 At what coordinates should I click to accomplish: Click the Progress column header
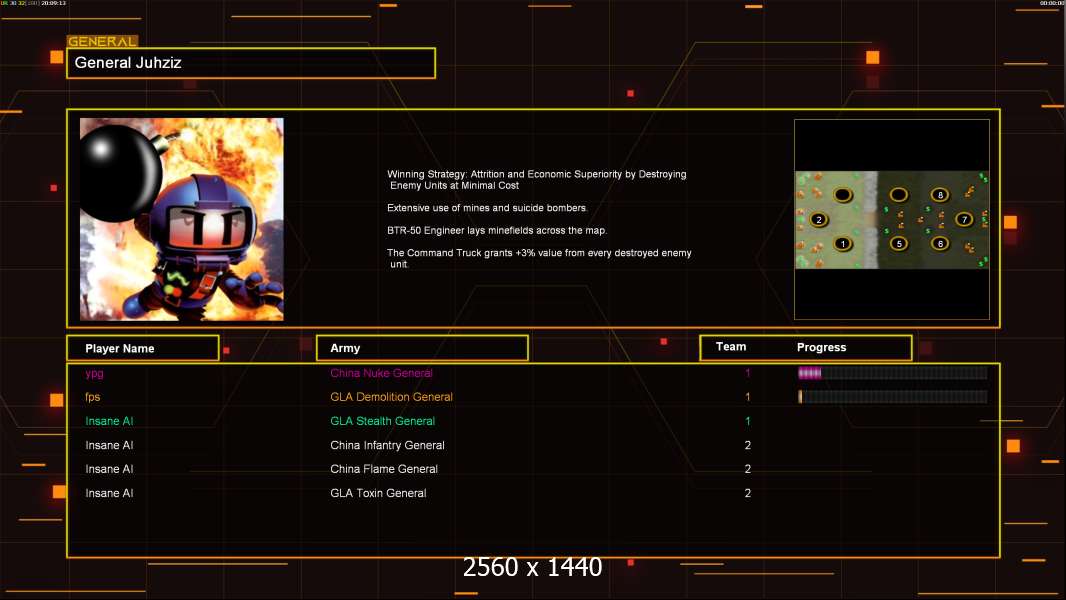821,347
